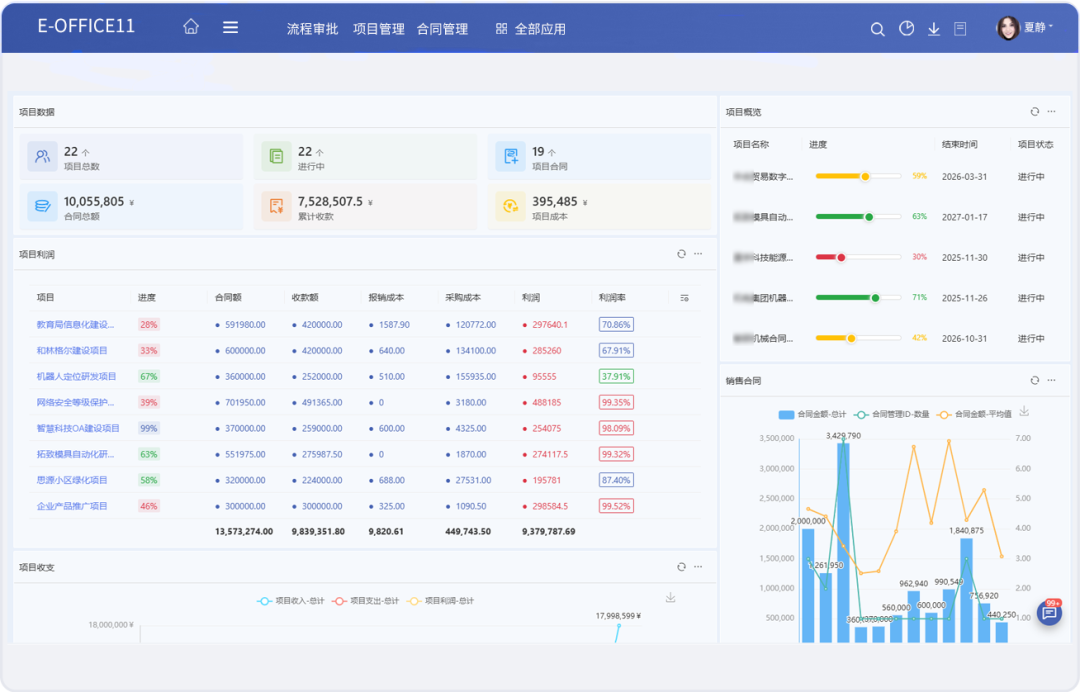The height and width of the screenshot is (692, 1080).
Task: Click the 59% progress slider bar
Action: [857, 176]
